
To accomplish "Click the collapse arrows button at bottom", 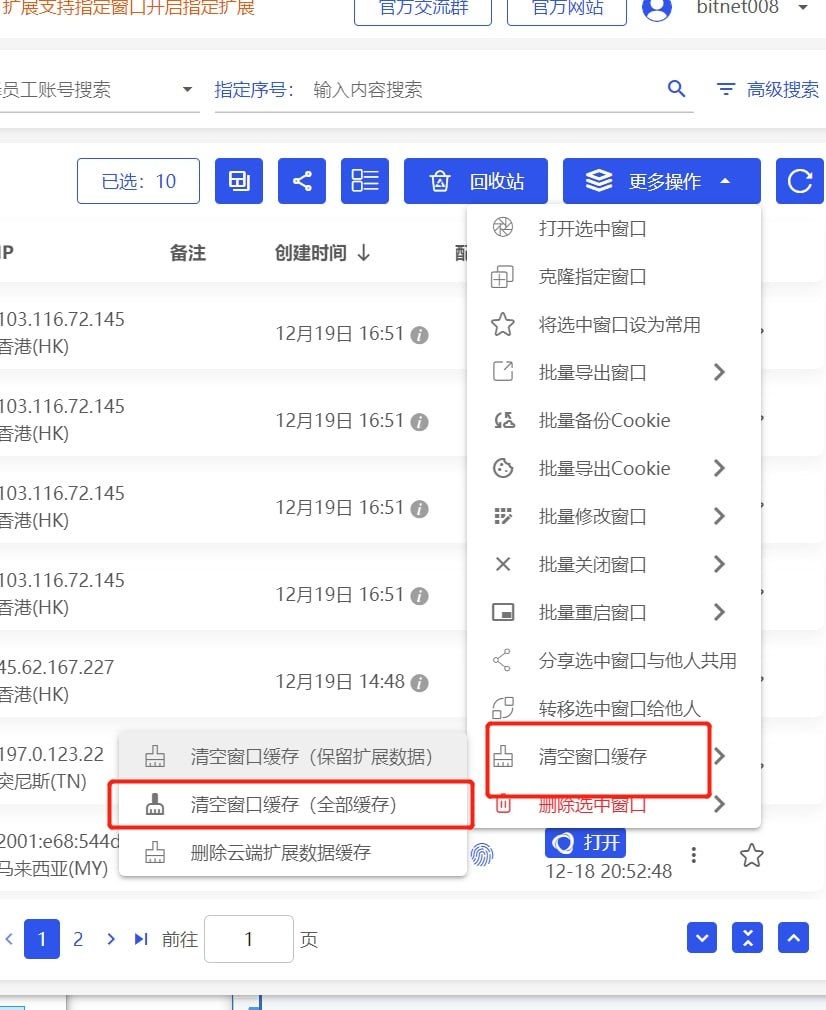I will tap(747, 938).
